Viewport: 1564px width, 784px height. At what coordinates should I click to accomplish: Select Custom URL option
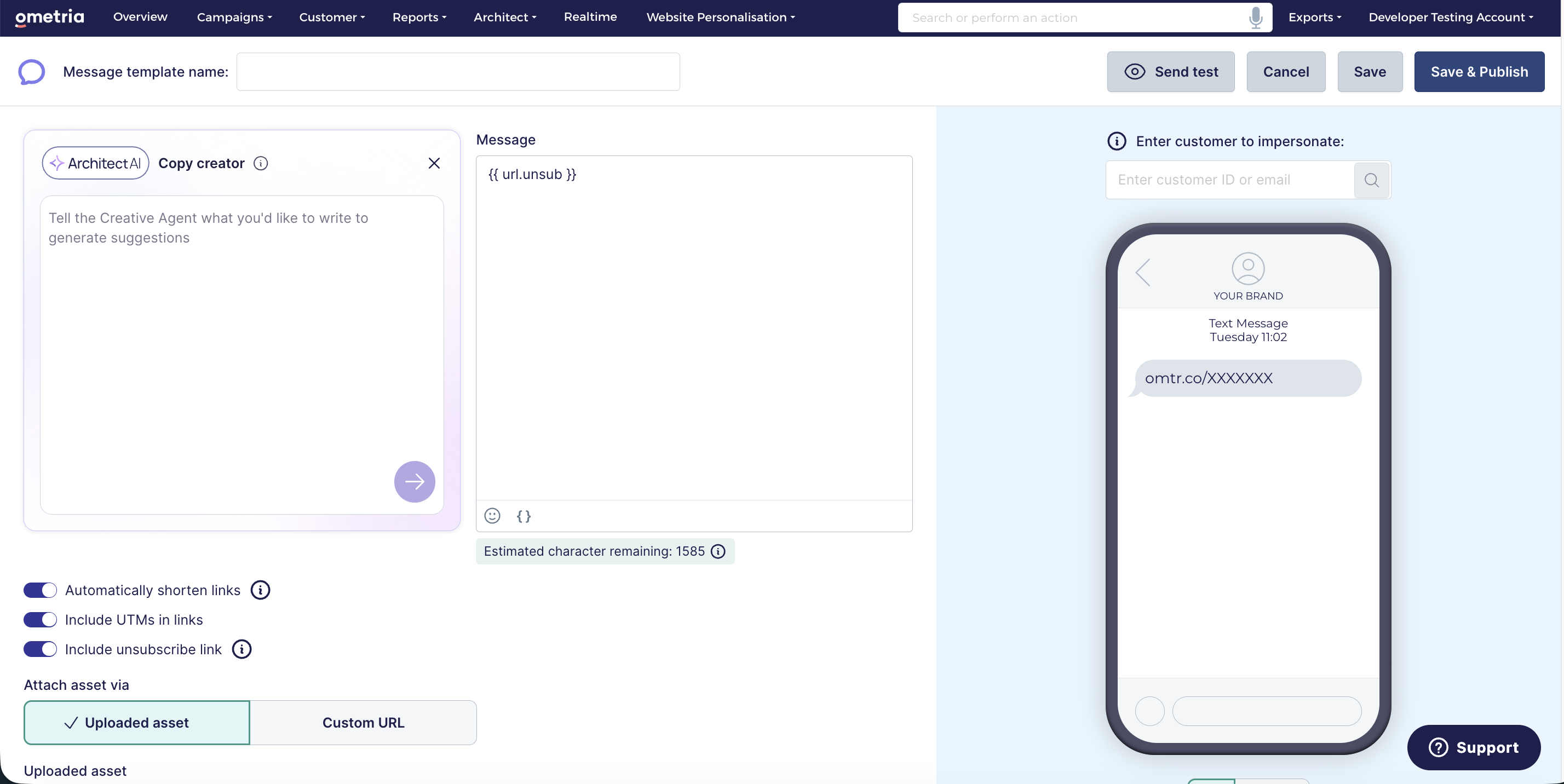363,723
